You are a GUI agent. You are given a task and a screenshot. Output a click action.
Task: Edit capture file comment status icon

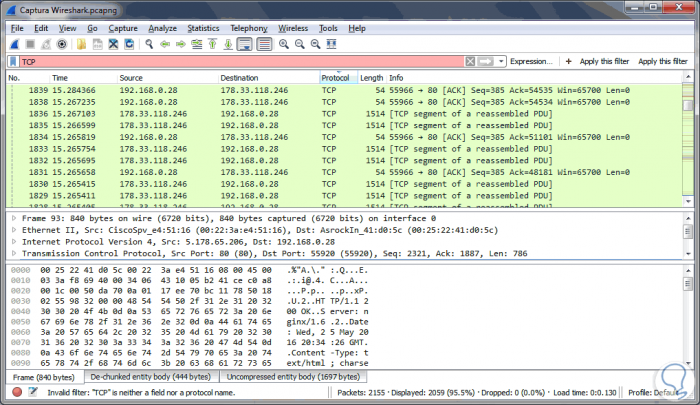(33, 392)
